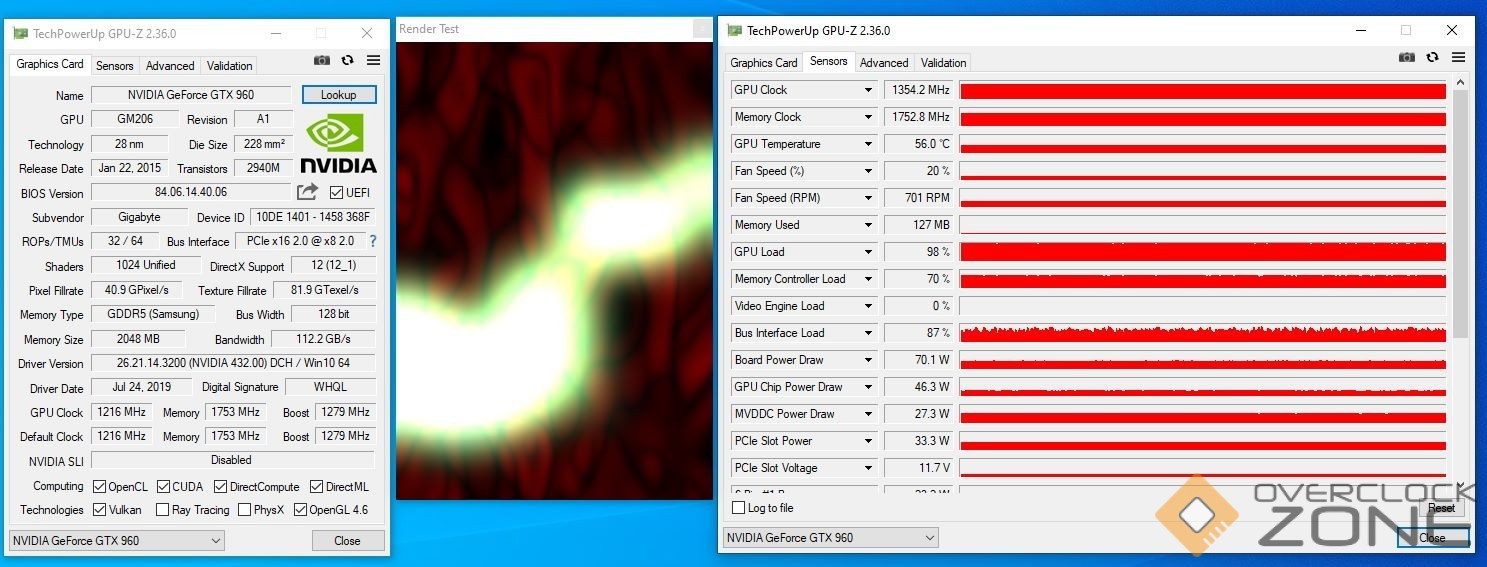Open the GPU Clock sensor dropdown arrow
This screenshot has width=1487, height=567.
[x=868, y=90]
